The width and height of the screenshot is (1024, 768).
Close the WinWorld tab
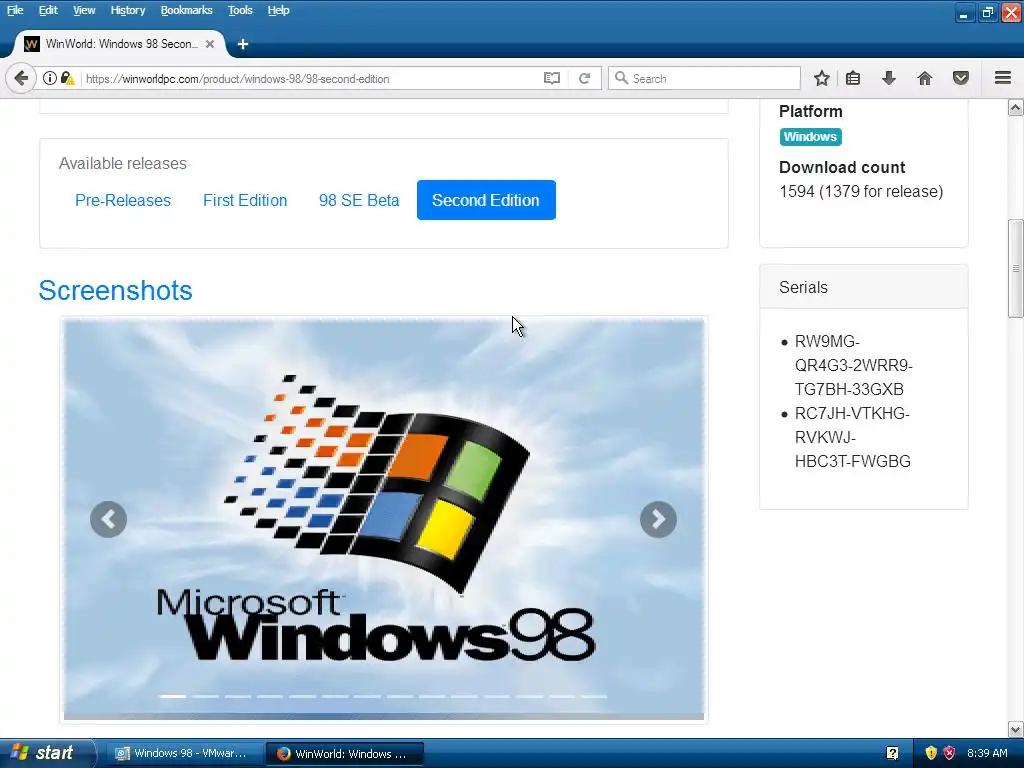coord(210,44)
